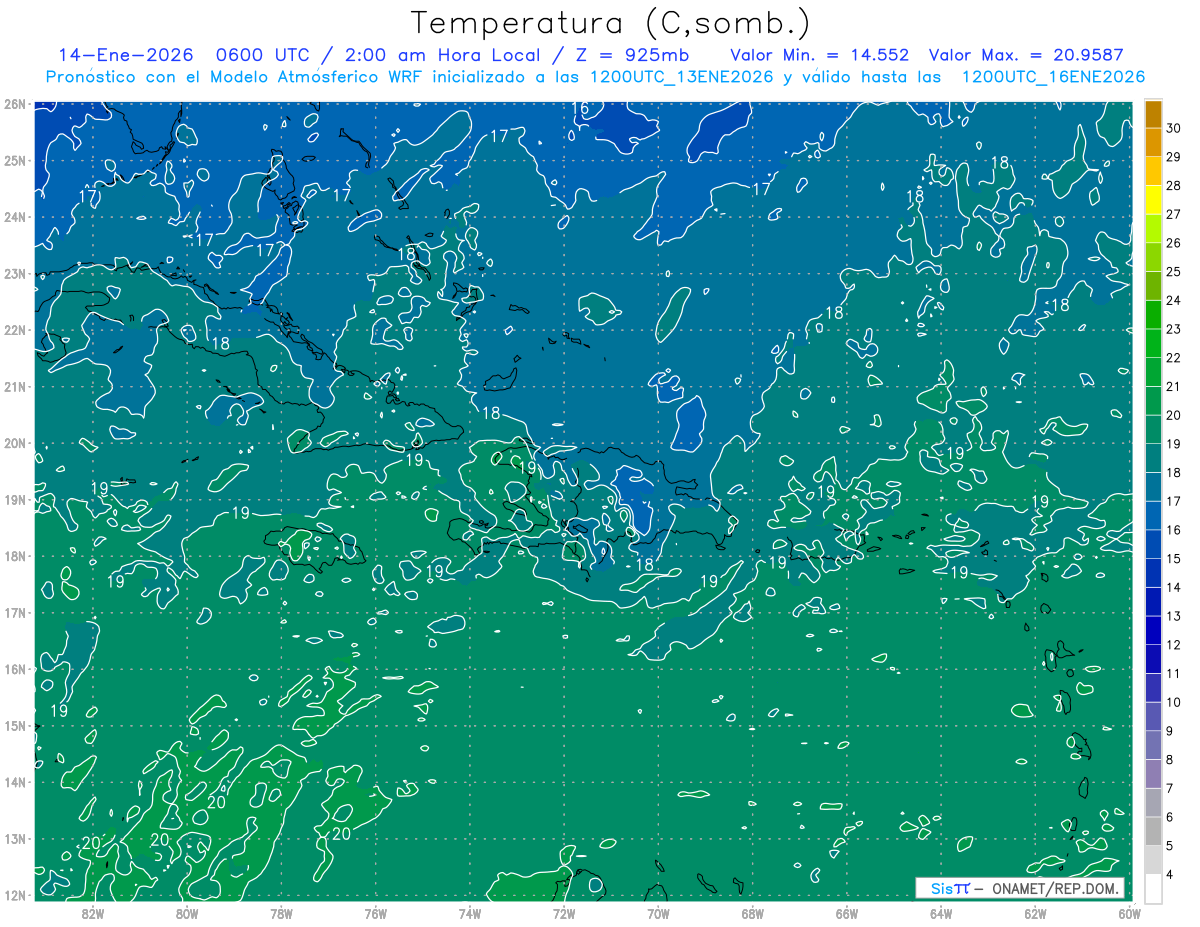Click the legend swatch between 25 and 26
This screenshot has width=1200, height=927.
point(1153,257)
